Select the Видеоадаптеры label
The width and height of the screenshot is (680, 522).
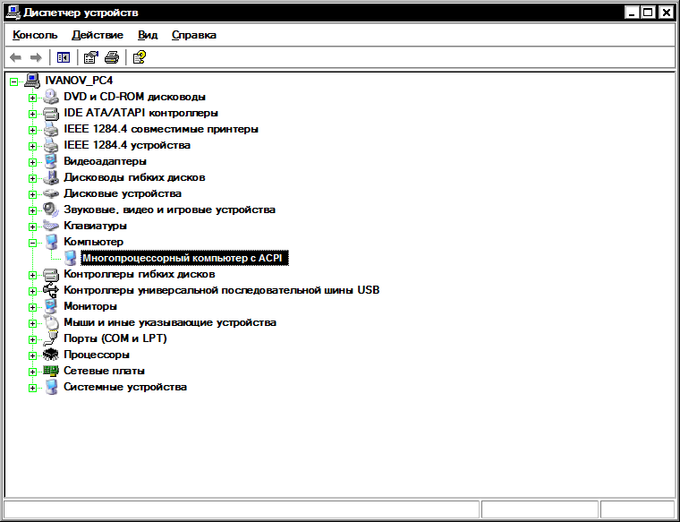[105, 161]
